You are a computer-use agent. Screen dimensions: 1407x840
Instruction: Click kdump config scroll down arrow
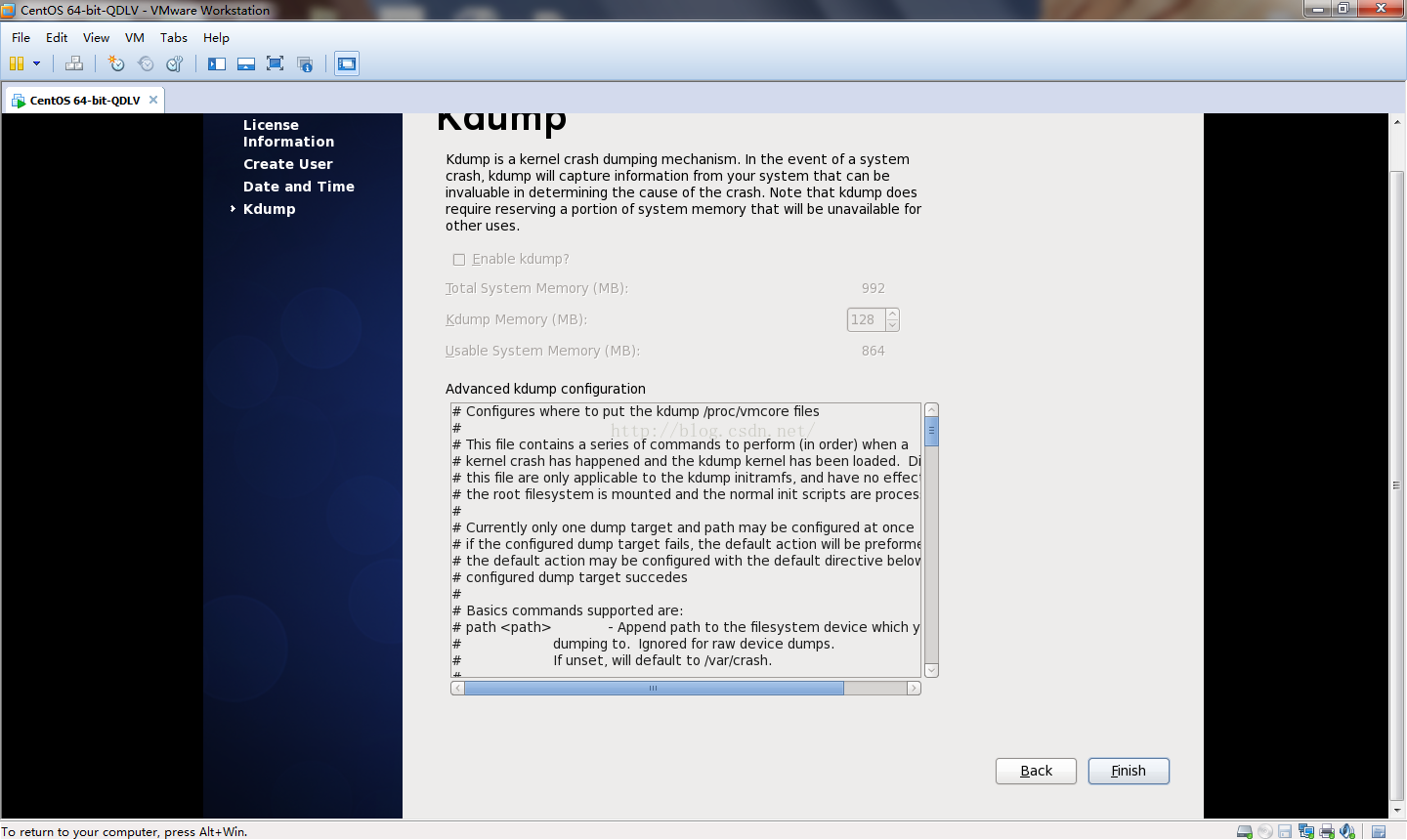932,670
